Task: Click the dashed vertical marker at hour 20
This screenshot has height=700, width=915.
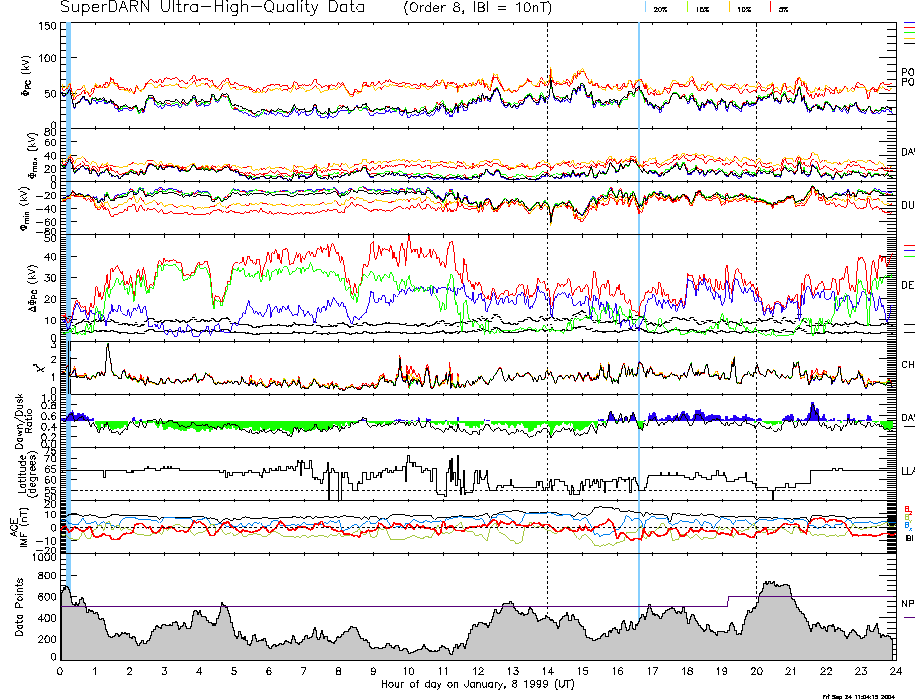Action: pyautogui.click(x=756, y=300)
